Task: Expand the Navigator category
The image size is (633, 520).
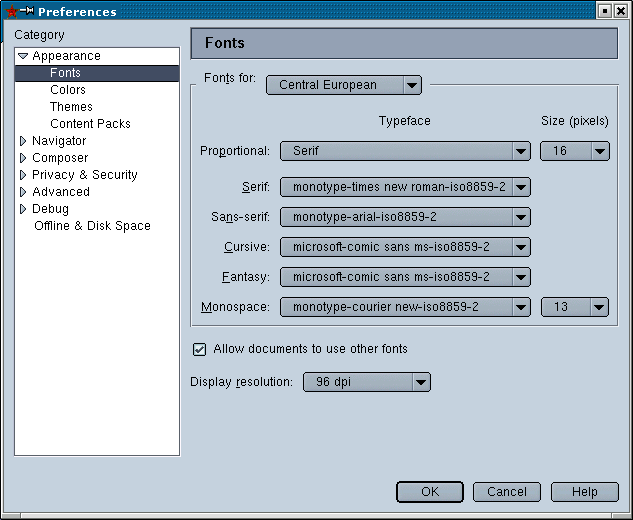Action: 23,141
